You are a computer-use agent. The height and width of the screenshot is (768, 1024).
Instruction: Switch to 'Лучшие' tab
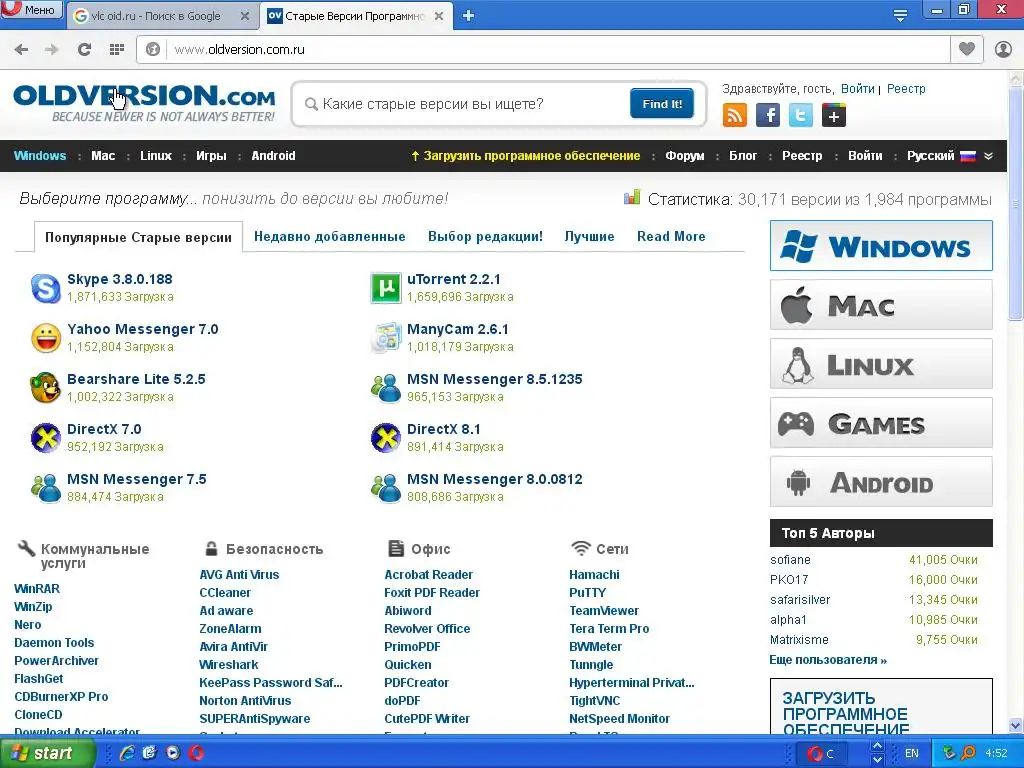tap(589, 236)
